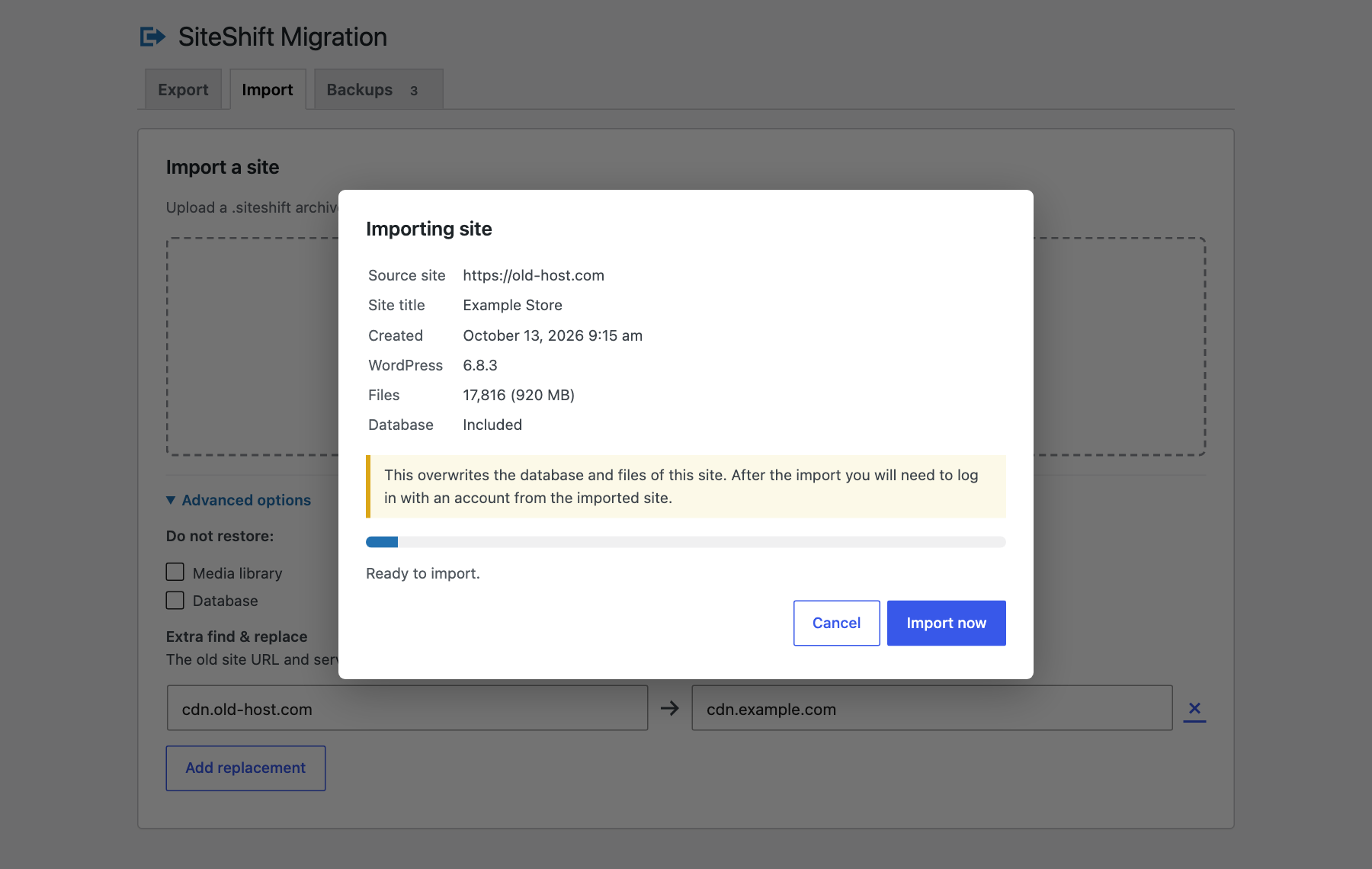Click the Import a site heading
This screenshot has height=869, width=1372.
coord(223,167)
